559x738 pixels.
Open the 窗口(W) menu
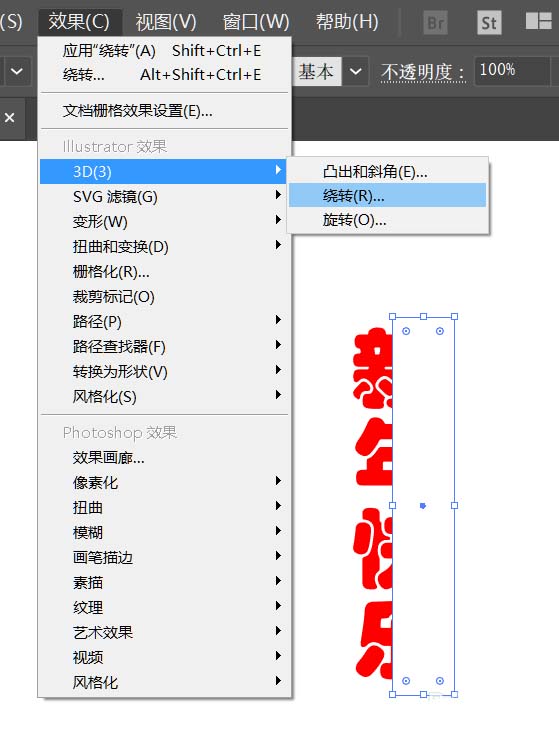click(x=256, y=22)
